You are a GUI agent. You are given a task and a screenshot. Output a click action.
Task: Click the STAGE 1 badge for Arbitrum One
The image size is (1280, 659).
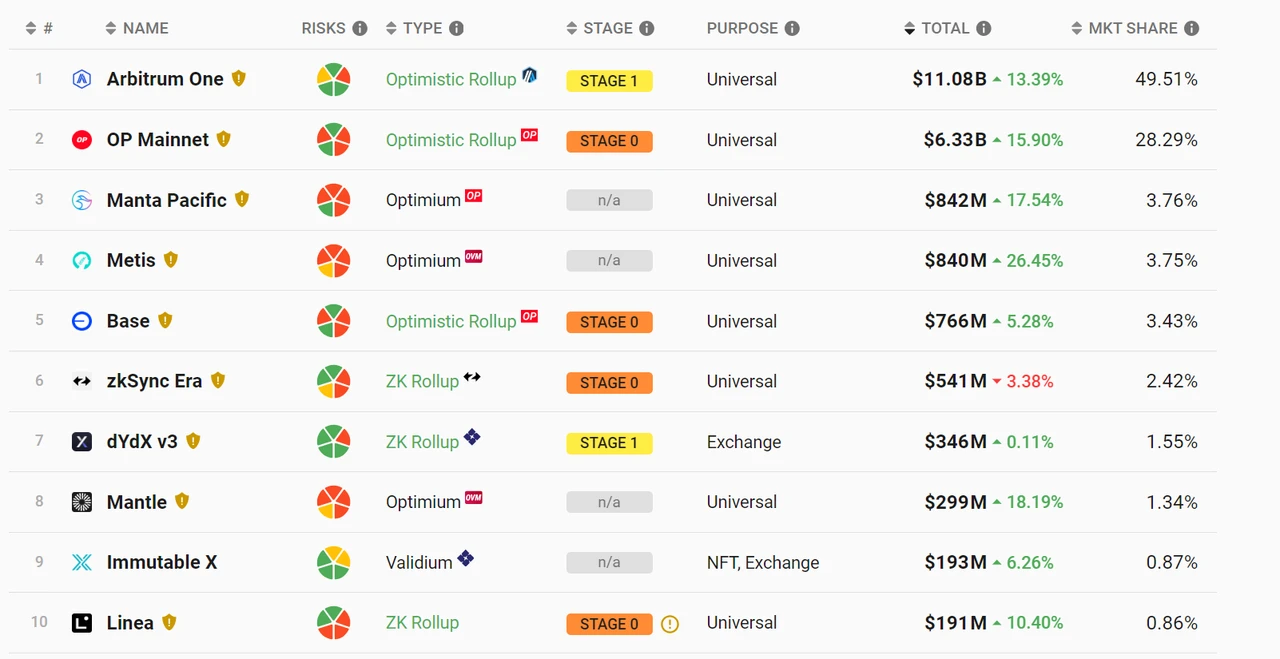click(x=609, y=81)
